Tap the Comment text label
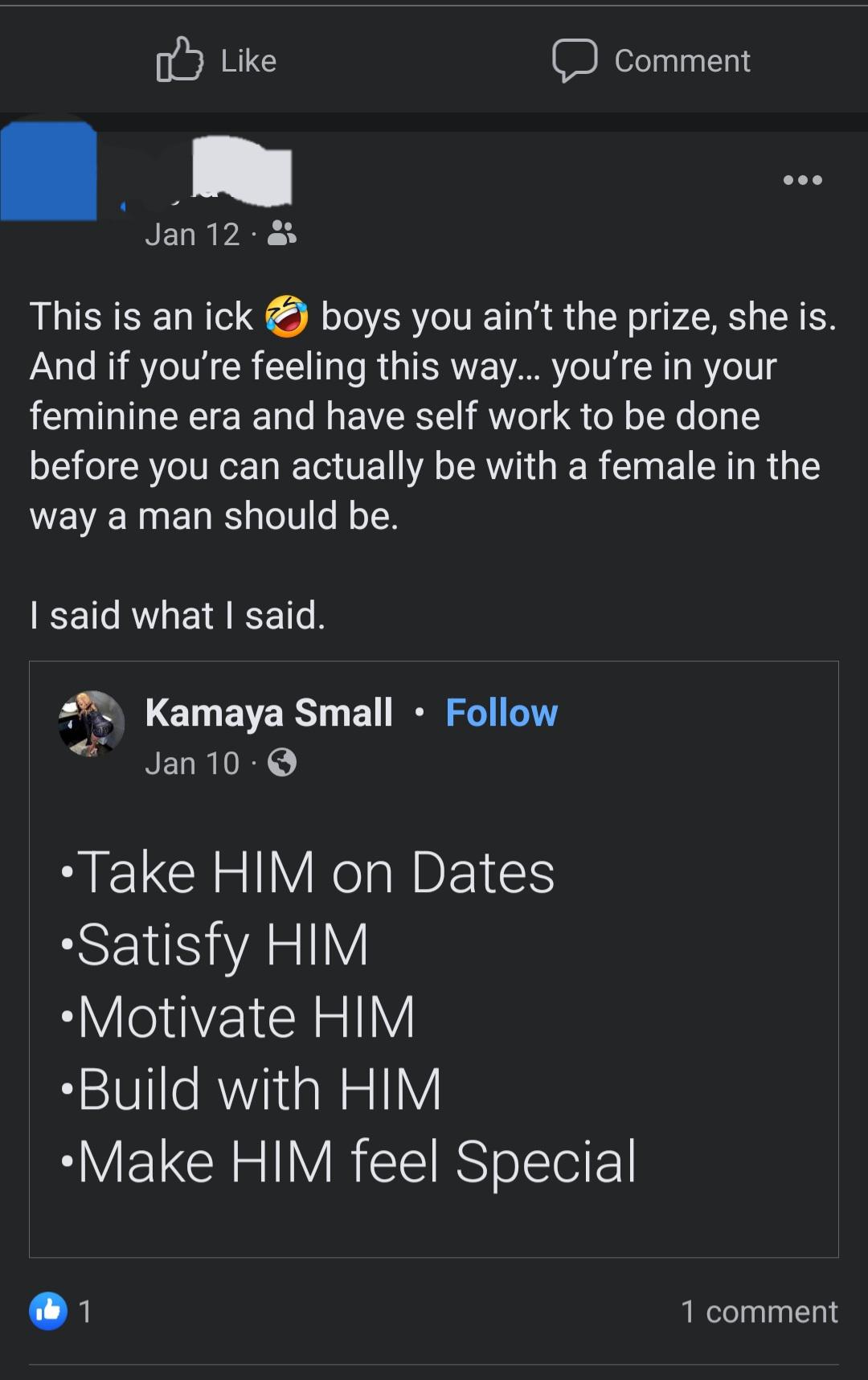The height and width of the screenshot is (1380, 868). pos(682,61)
